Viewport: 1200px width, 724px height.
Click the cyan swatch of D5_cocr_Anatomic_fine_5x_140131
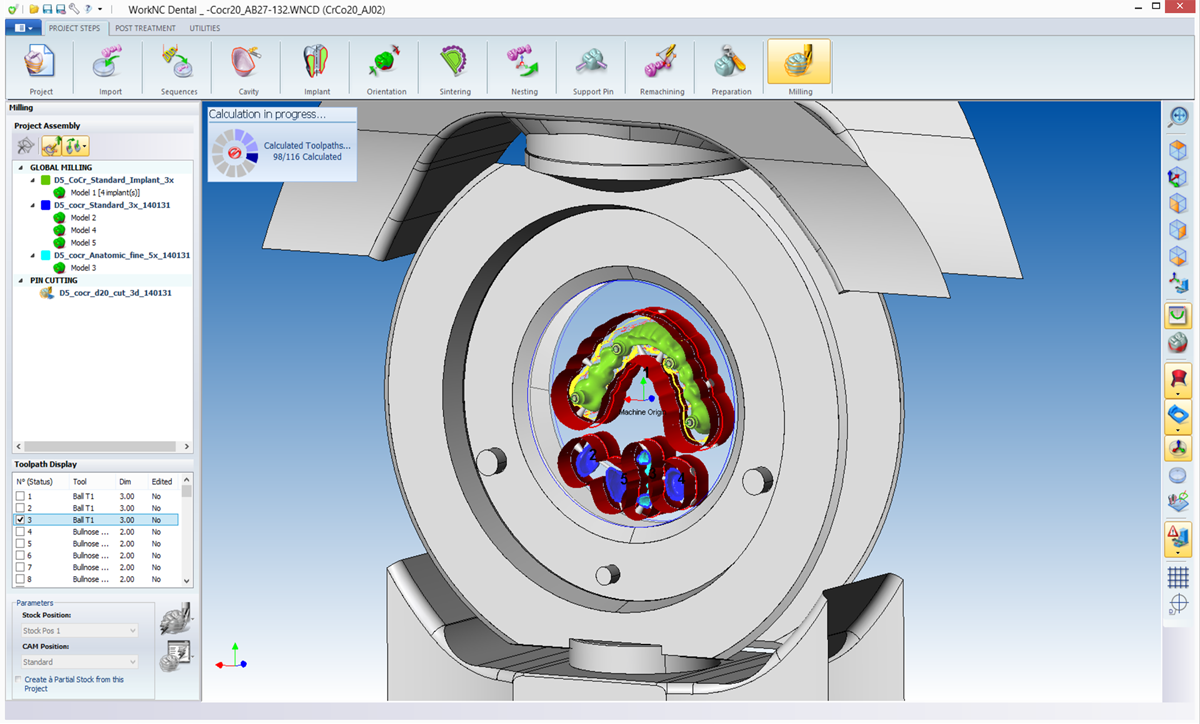(46, 255)
